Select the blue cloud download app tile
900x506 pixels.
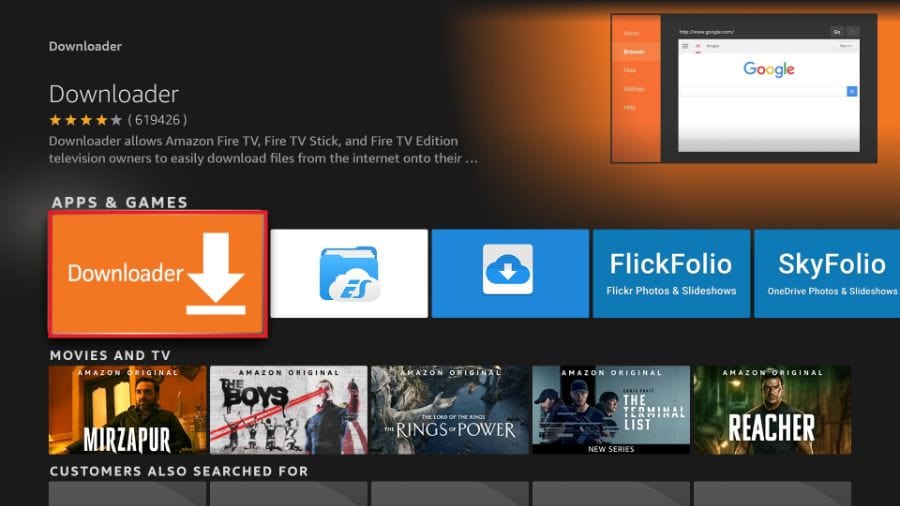tap(510, 274)
